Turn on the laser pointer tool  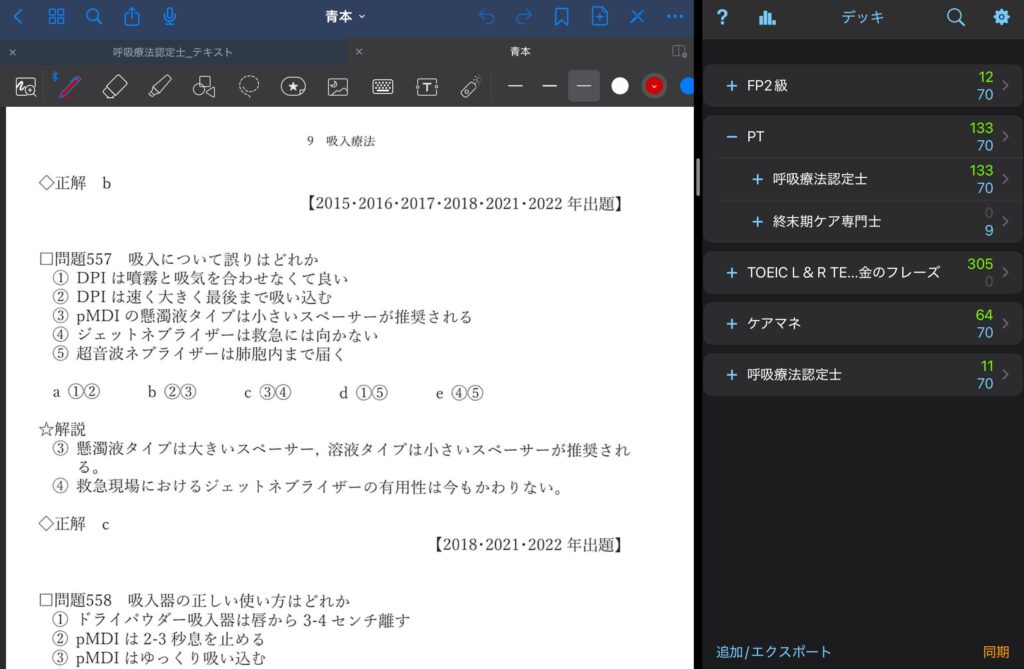pos(471,87)
